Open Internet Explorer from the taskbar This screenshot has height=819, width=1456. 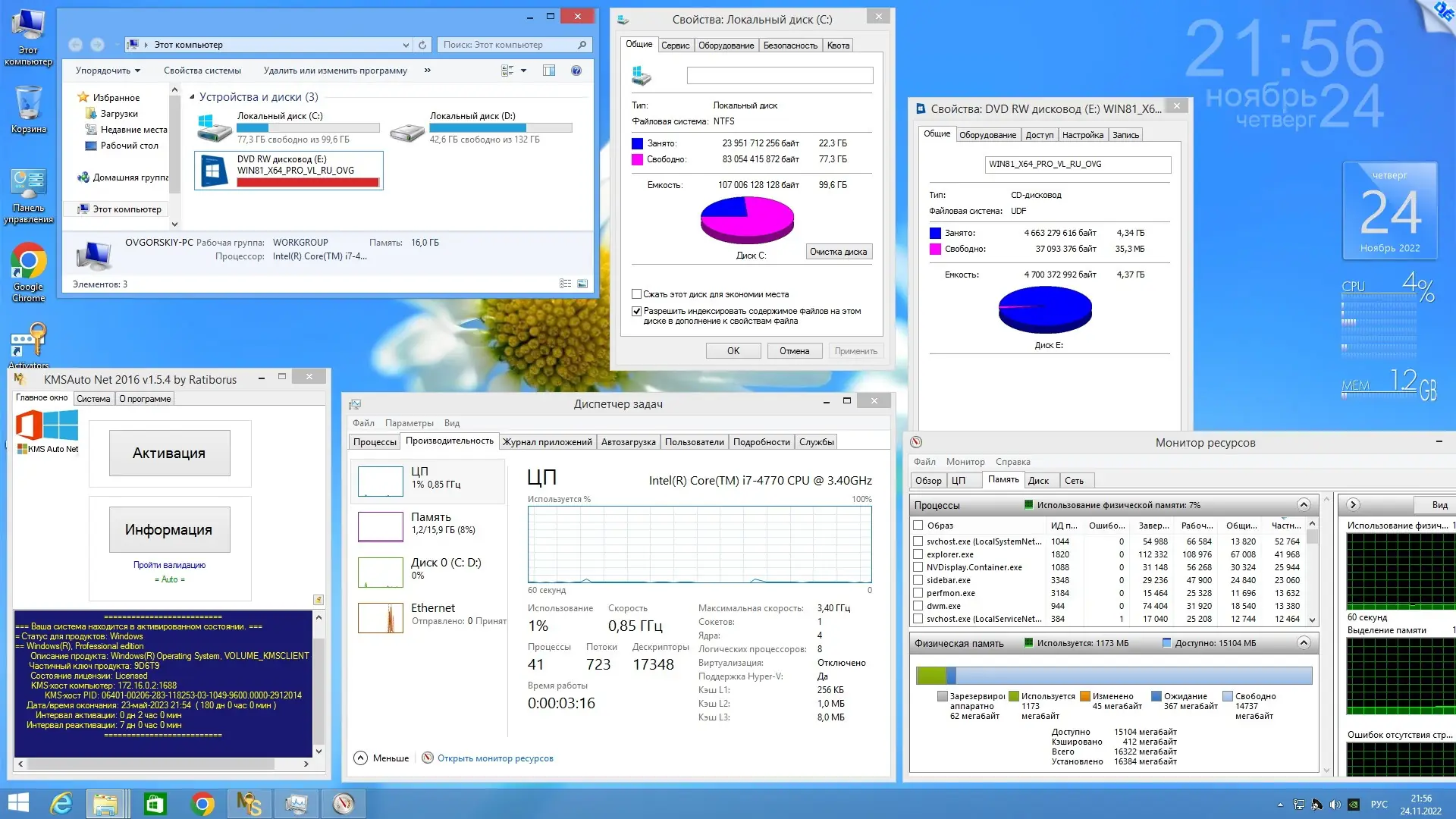click(61, 803)
